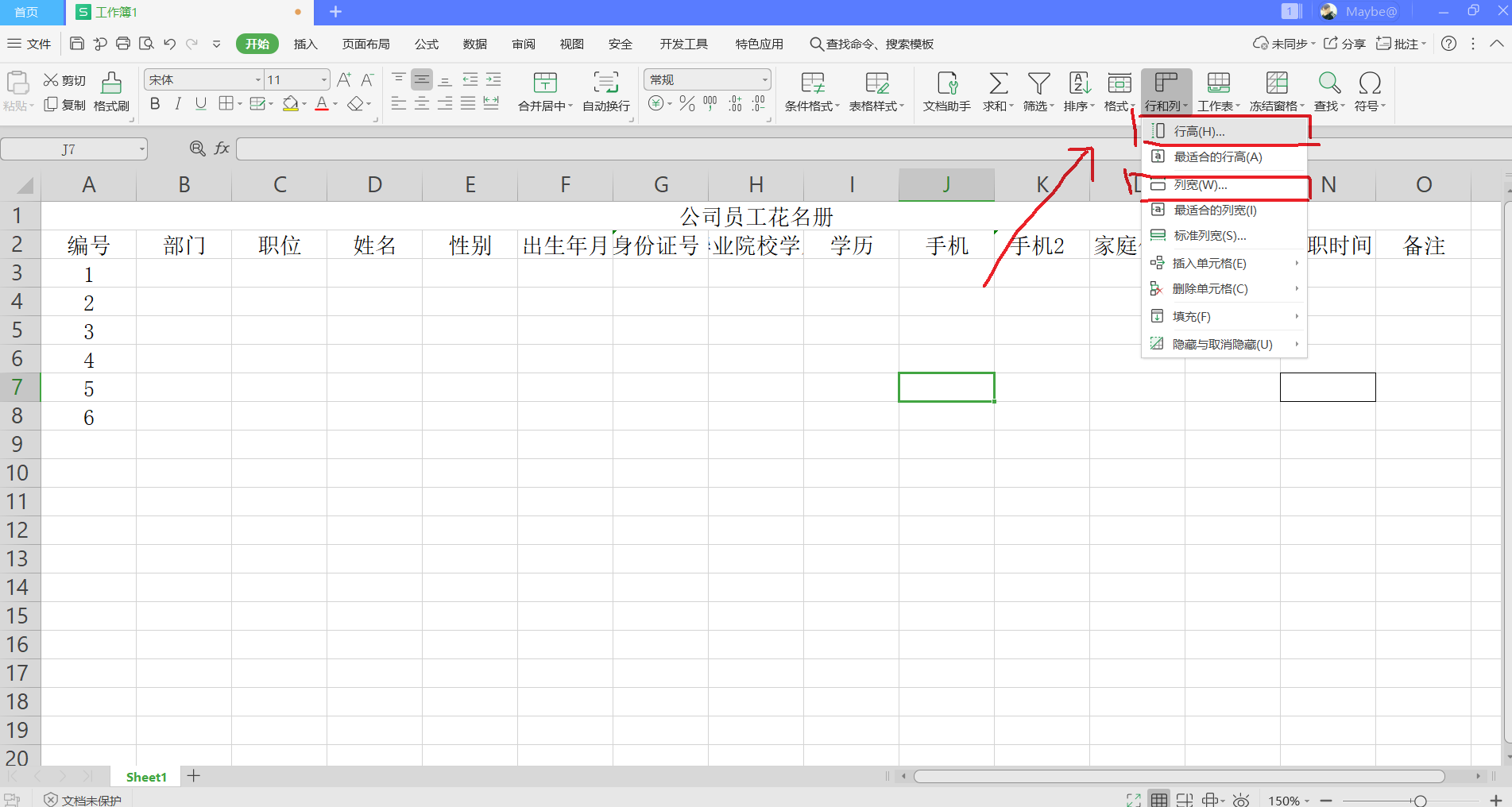Open Conditional Formatting (条件格式) icon

(x=812, y=83)
